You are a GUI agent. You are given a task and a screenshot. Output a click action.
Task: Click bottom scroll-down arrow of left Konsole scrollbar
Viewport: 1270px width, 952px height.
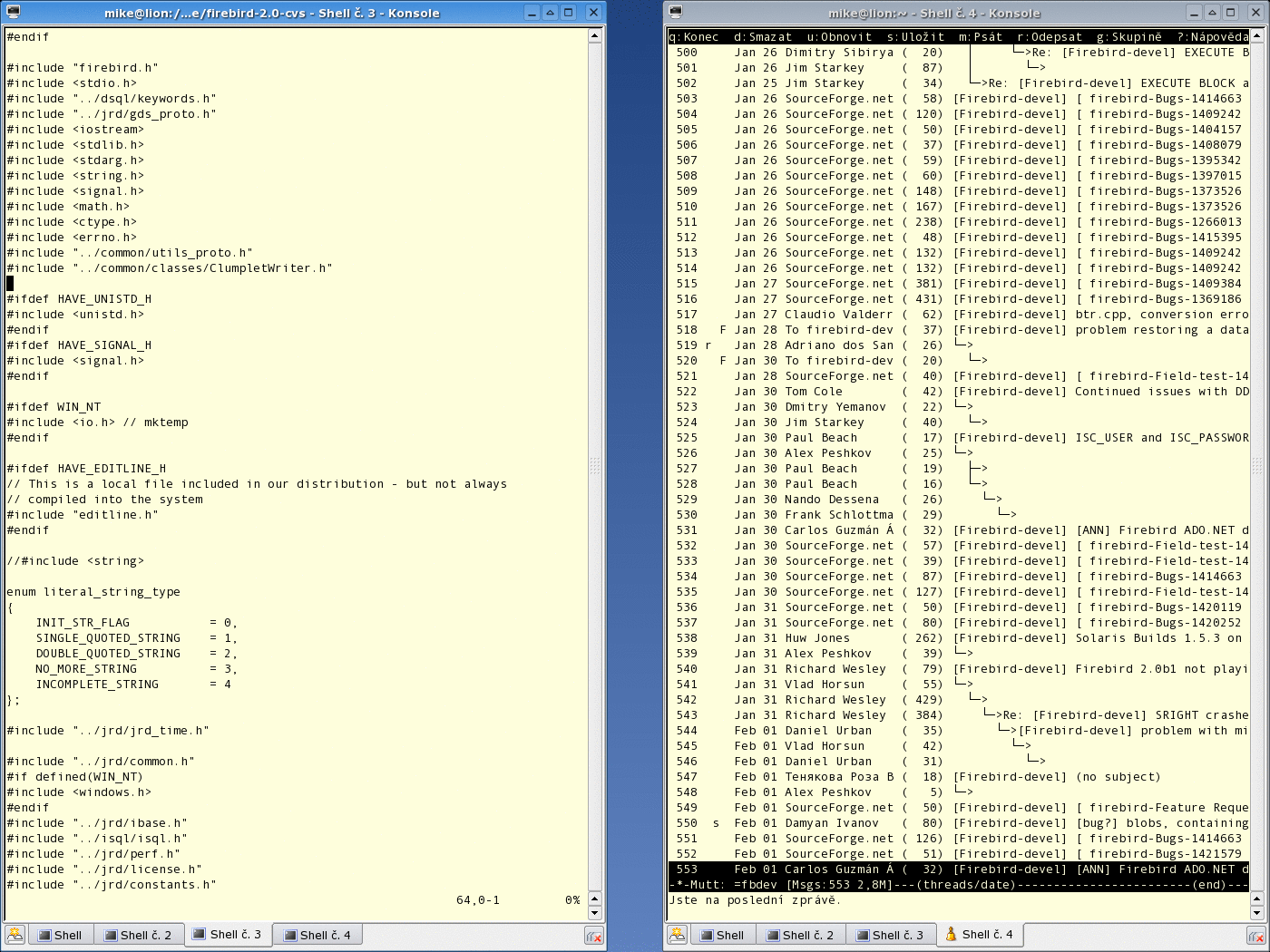click(x=595, y=913)
